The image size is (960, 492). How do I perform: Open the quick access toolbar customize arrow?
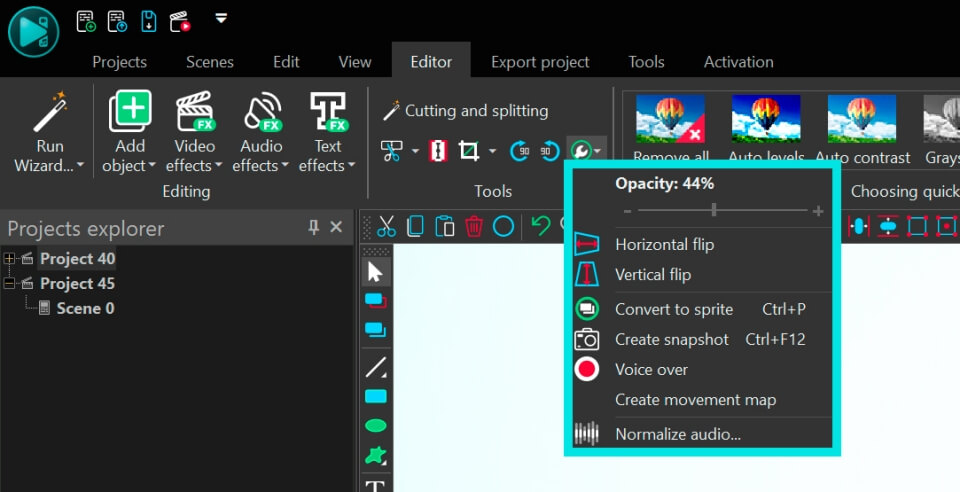click(221, 19)
